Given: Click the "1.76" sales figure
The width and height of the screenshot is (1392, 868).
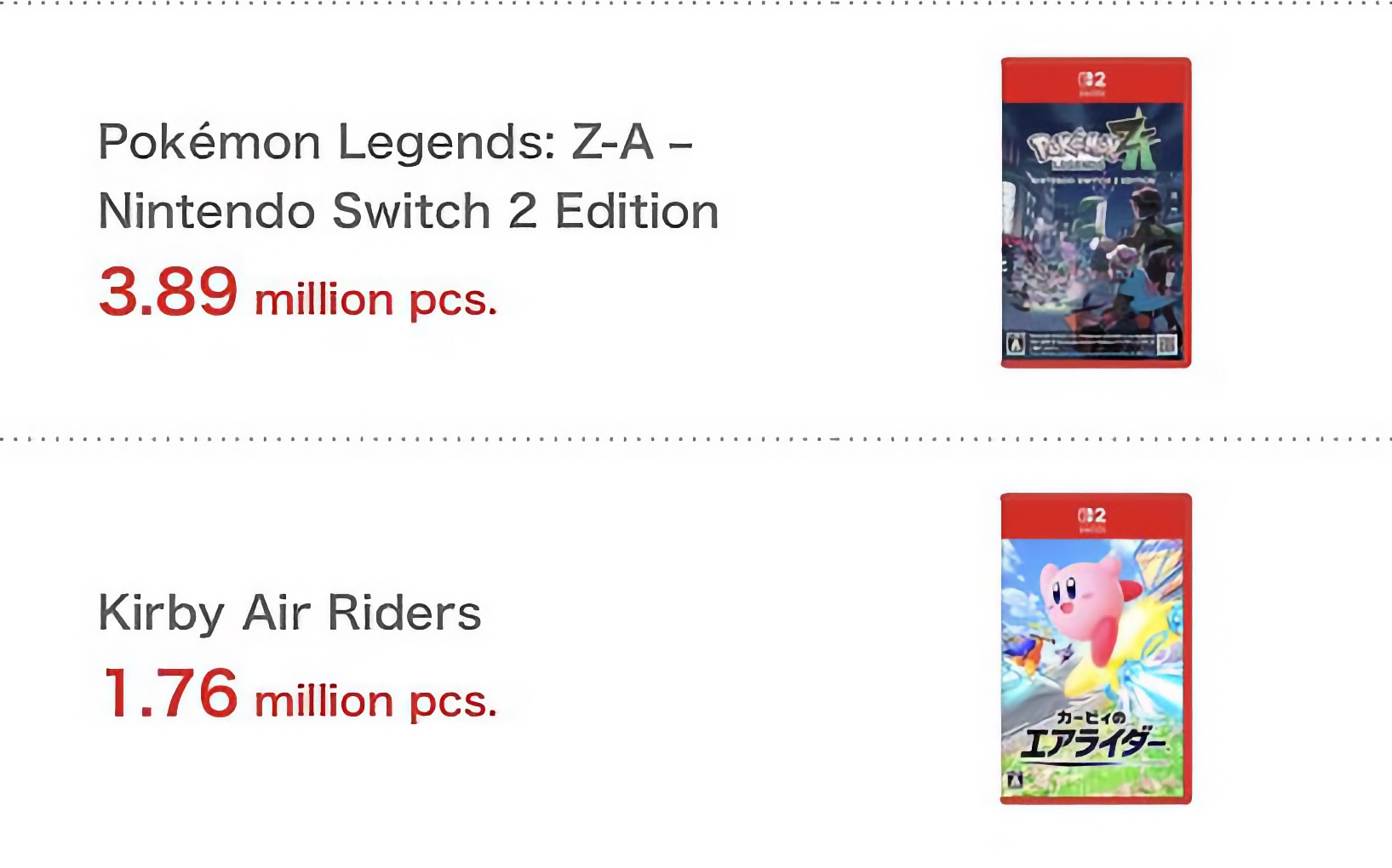Looking at the screenshot, I should (x=170, y=694).
